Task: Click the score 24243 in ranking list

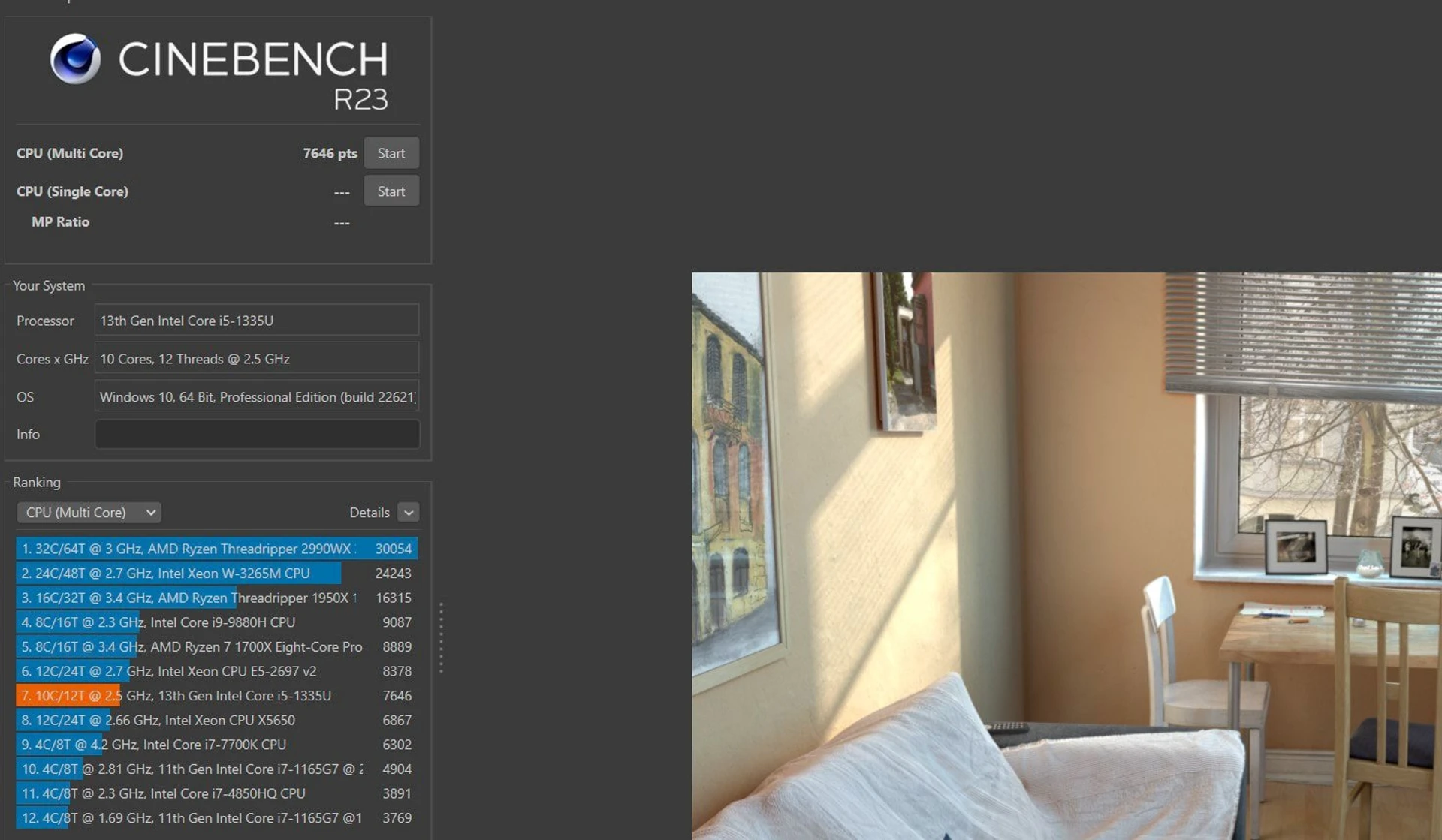Action: (394, 574)
